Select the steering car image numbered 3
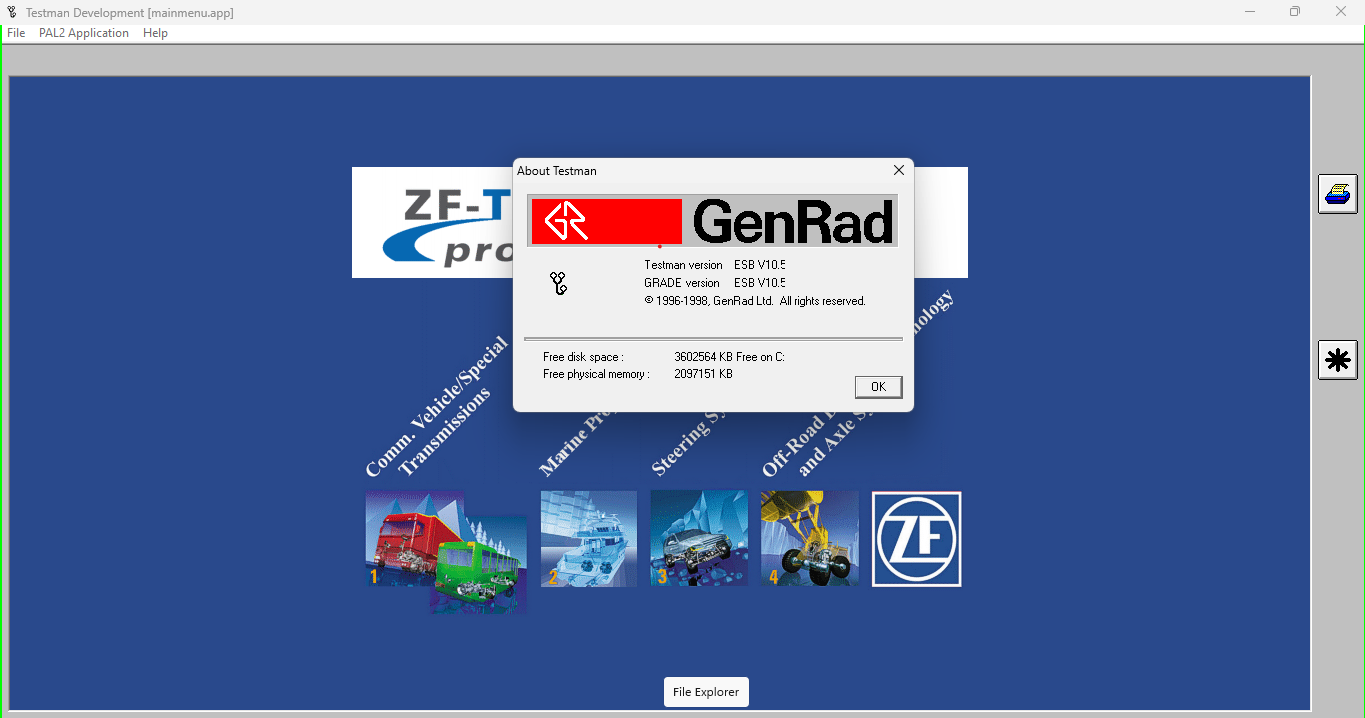1365x718 pixels. (699, 538)
